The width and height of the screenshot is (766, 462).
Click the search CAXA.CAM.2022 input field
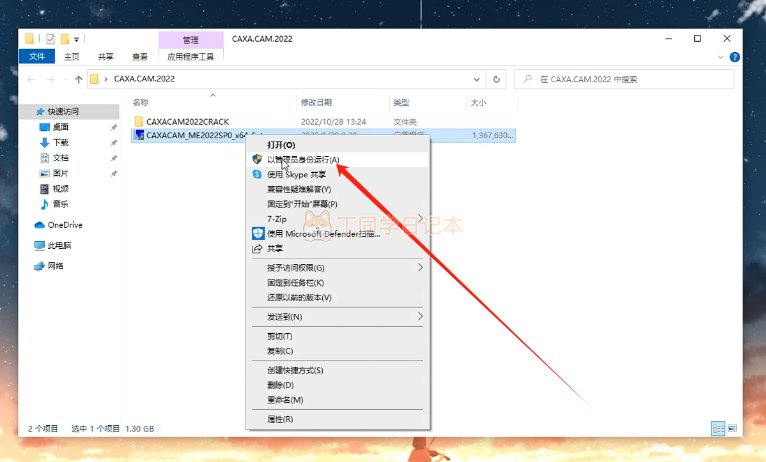(x=624, y=79)
